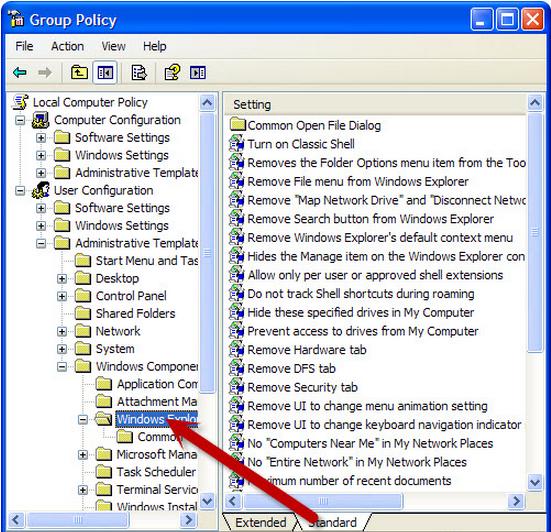
Task: Click the Hide these specified drives policy icon
Action: [x=236, y=312]
